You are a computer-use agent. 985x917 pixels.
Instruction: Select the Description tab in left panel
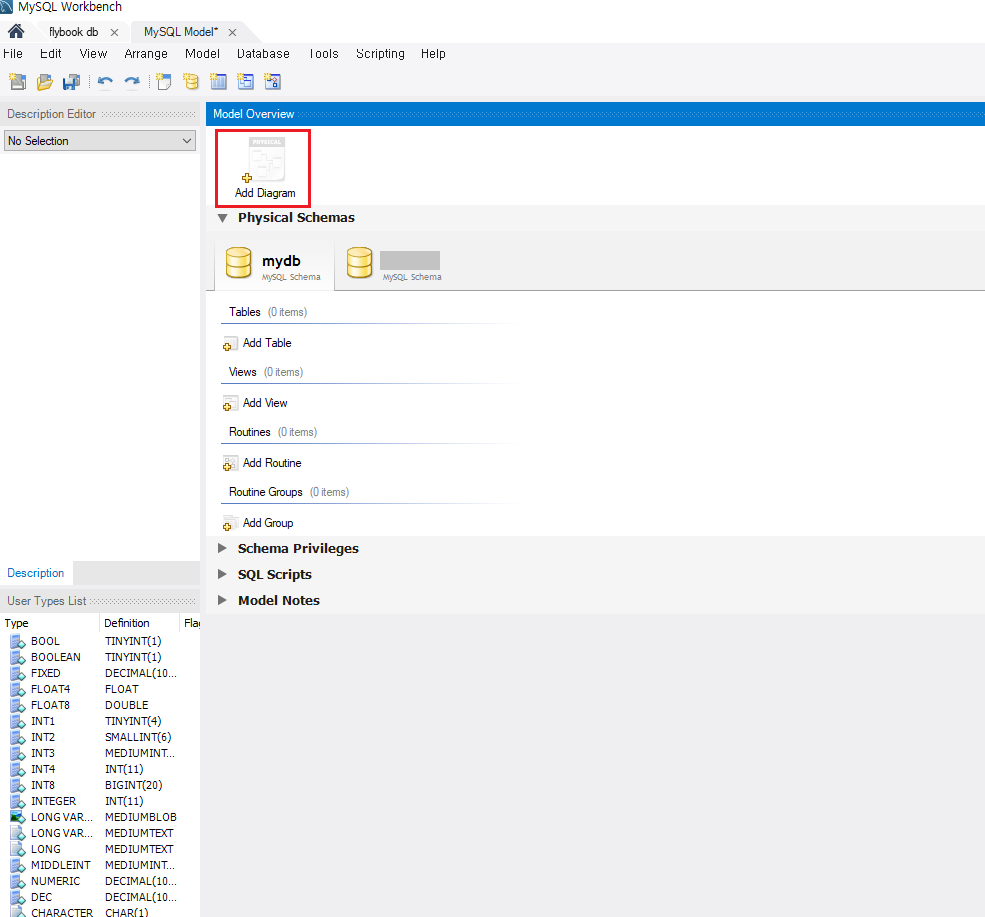pos(36,573)
